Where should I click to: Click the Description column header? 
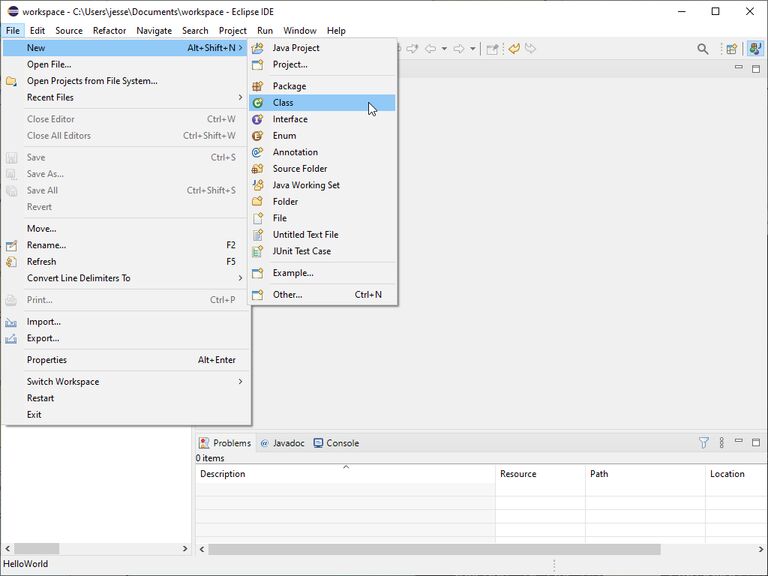(222, 474)
